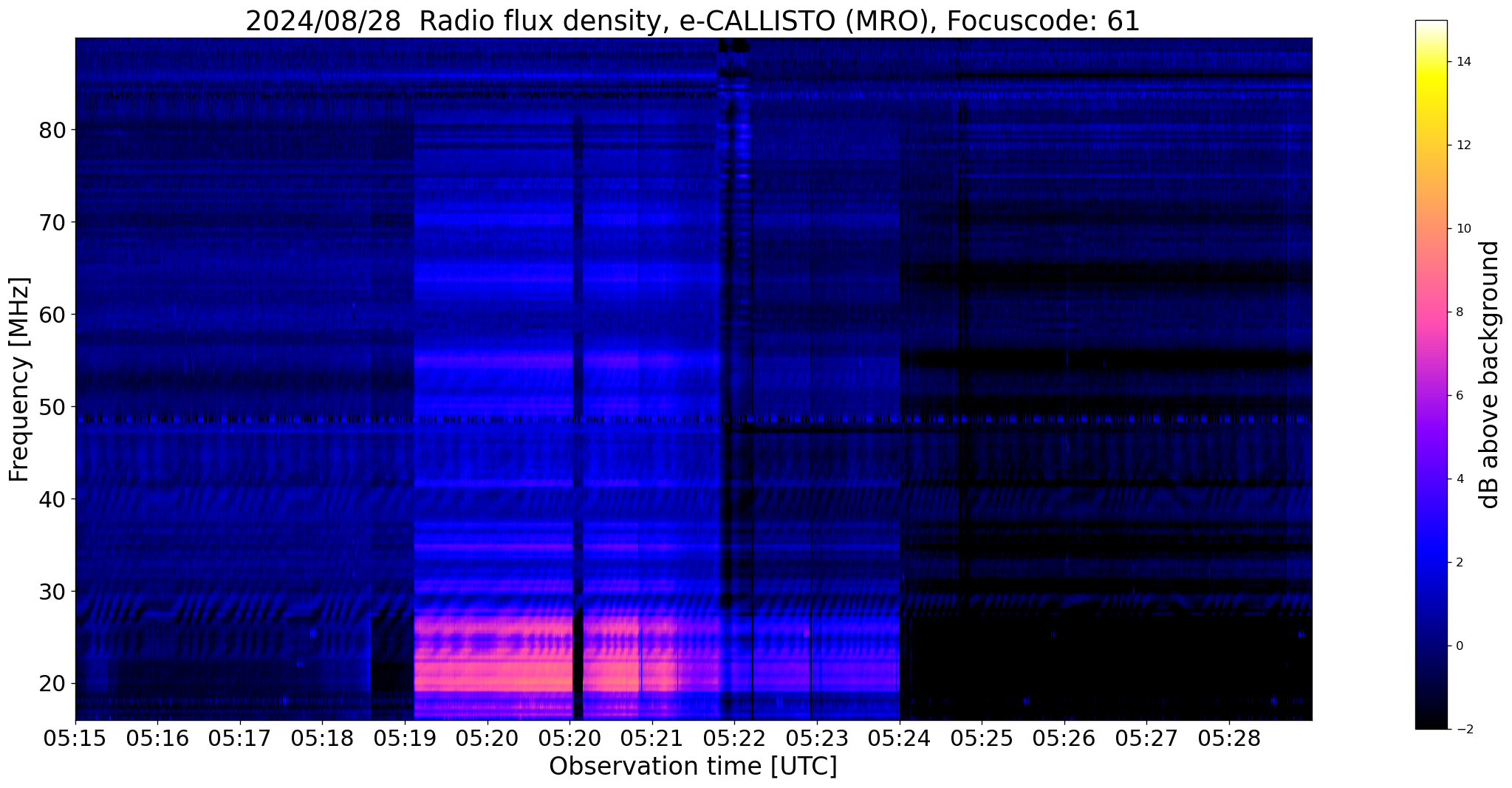Click the 05:15 time tick label
Viewport: 1512px width, 788px height.
75,738
